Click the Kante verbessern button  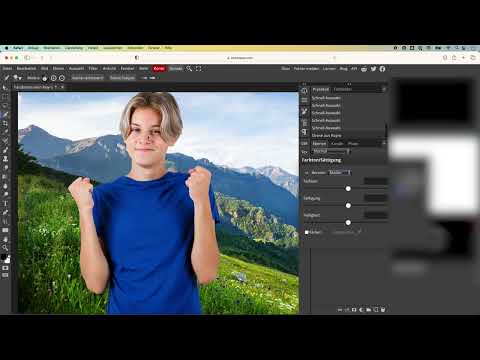pyautogui.click(x=88, y=78)
